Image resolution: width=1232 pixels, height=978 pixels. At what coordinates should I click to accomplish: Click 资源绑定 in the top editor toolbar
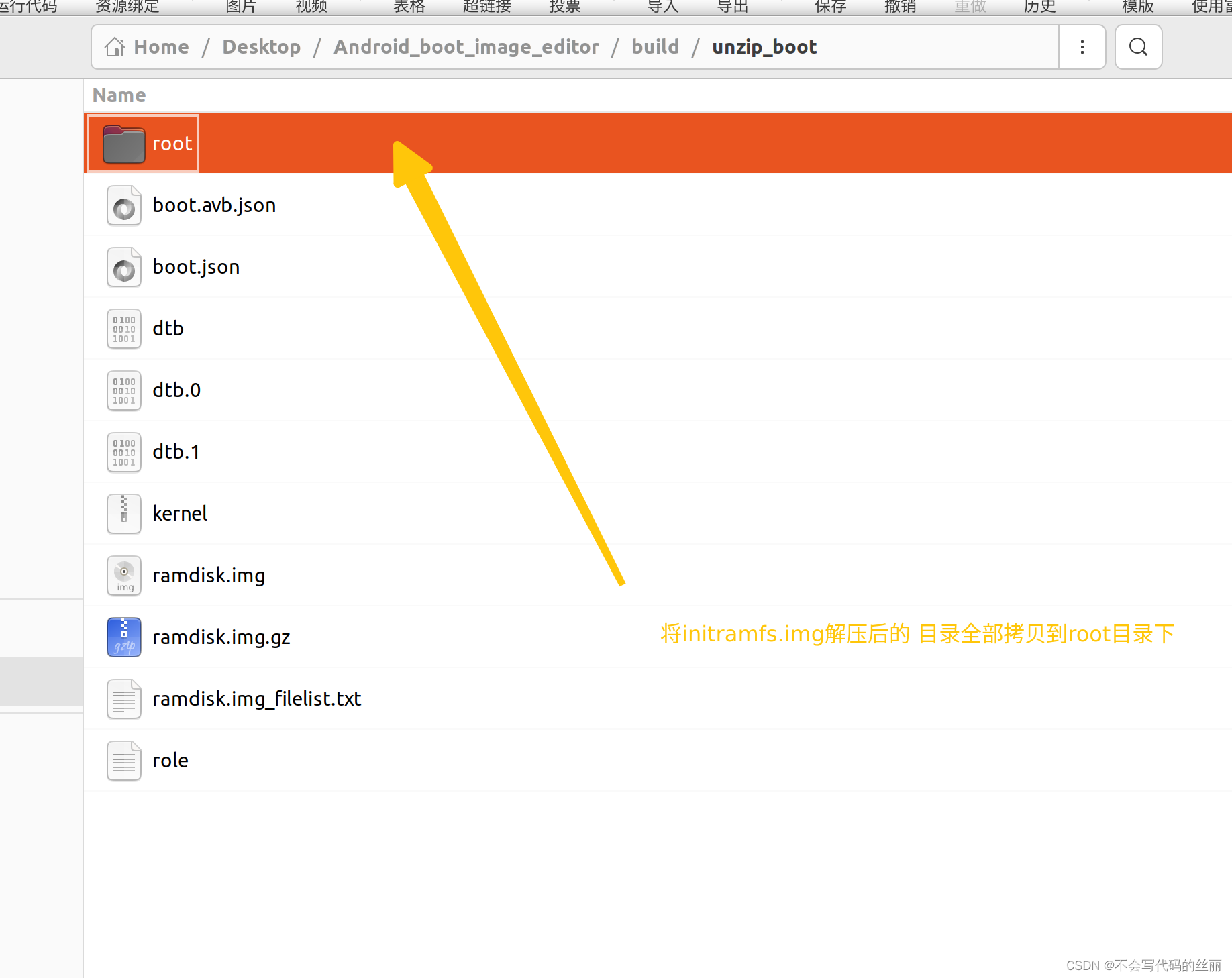pos(127,7)
